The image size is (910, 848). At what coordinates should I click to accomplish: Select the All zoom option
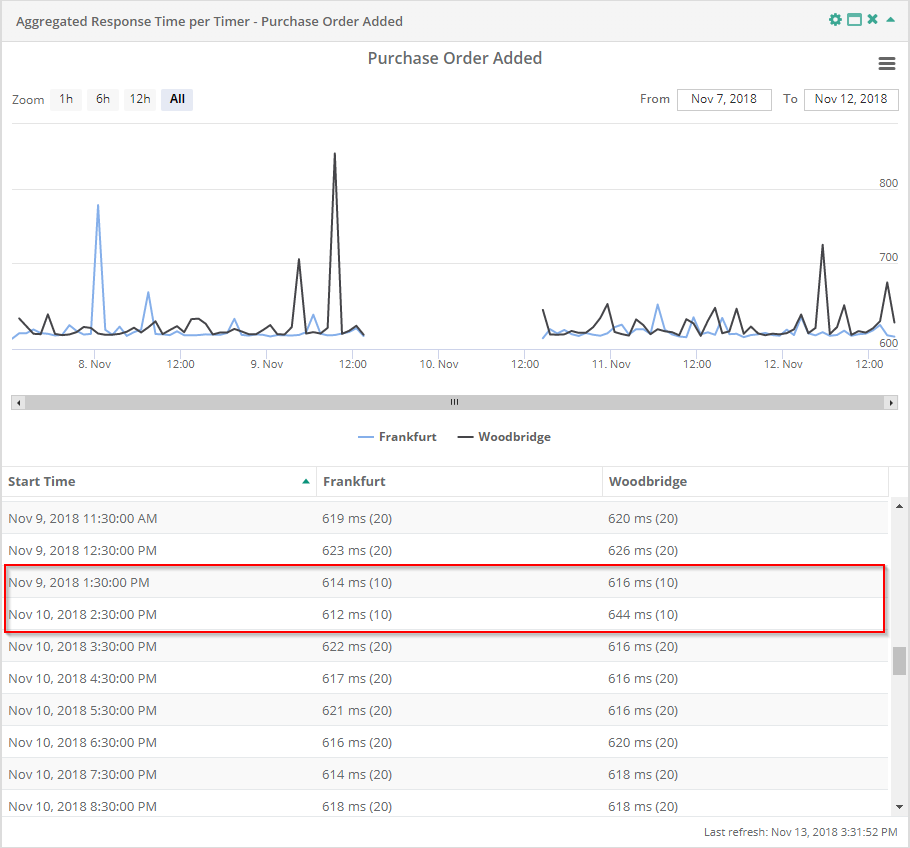pos(176,99)
